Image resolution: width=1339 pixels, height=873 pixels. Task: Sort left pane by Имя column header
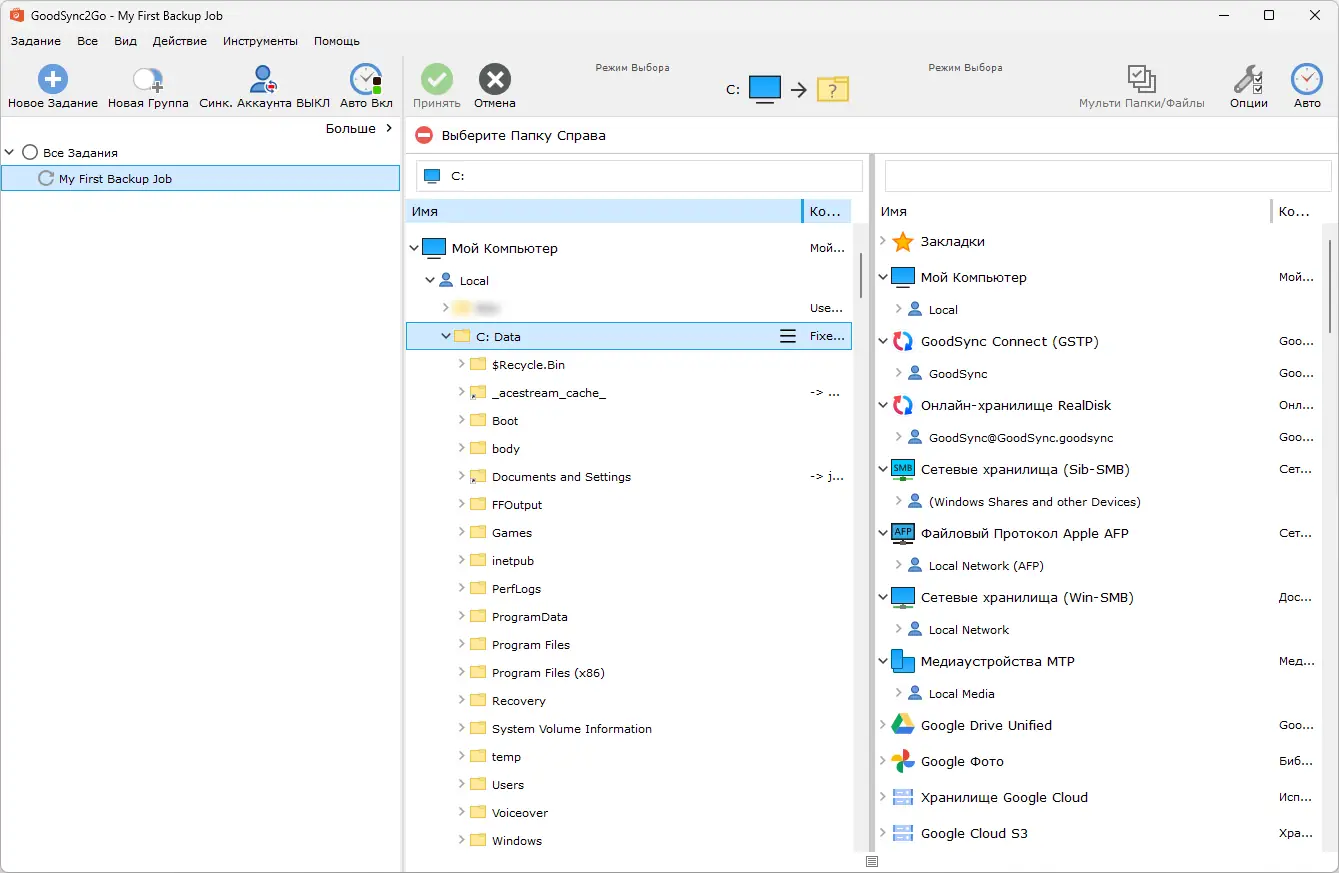(604, 211)
